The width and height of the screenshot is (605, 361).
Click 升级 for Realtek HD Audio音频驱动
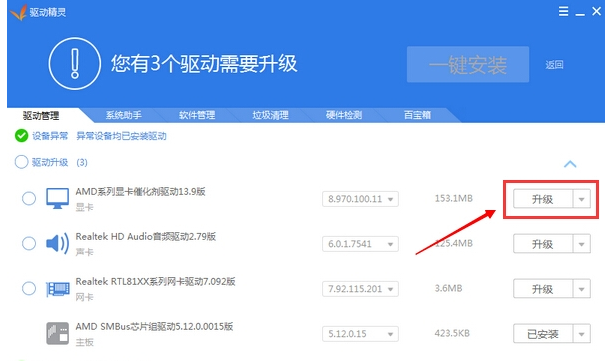(x=543, y=244)
